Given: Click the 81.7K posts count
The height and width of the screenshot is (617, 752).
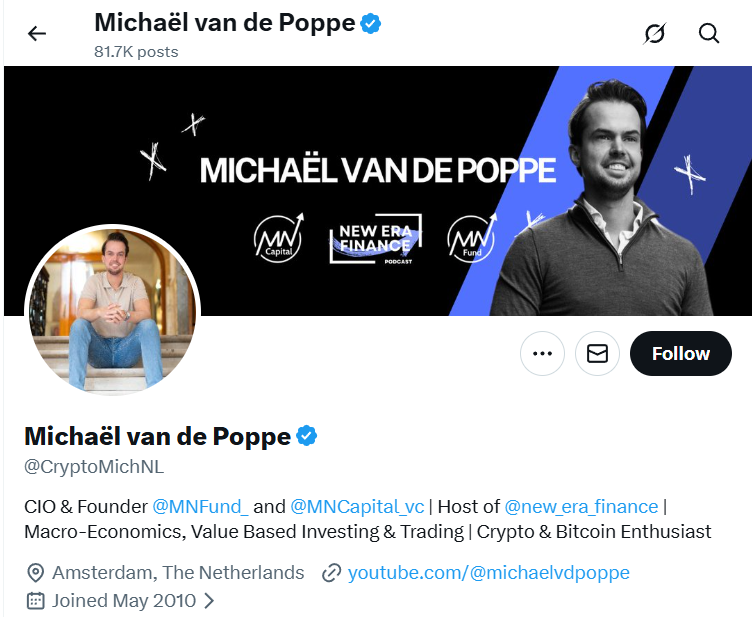Looking at the screenshot, I should pos(136,51).
